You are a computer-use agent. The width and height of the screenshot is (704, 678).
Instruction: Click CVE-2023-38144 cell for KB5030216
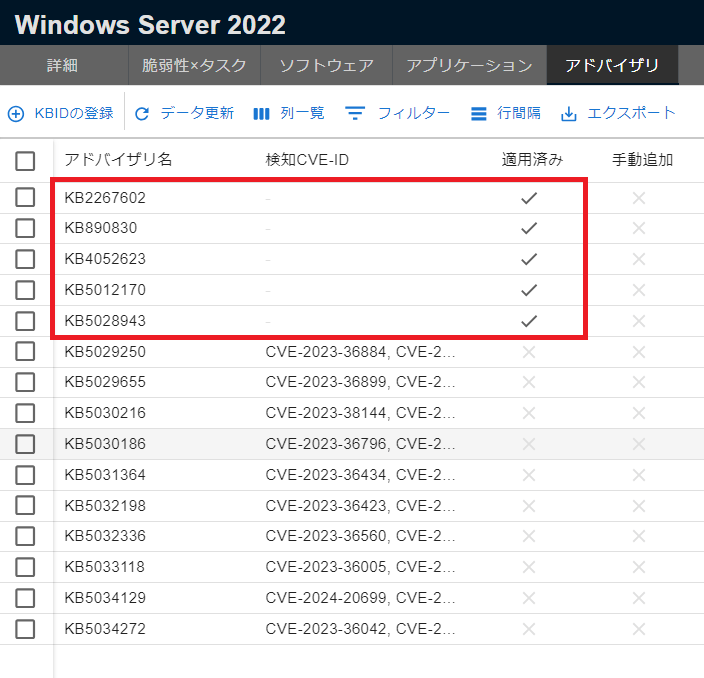[x=361, y=413]
